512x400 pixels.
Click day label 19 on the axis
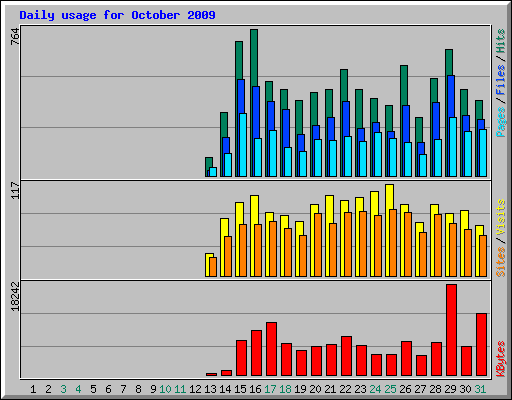[x=300, y=389]
